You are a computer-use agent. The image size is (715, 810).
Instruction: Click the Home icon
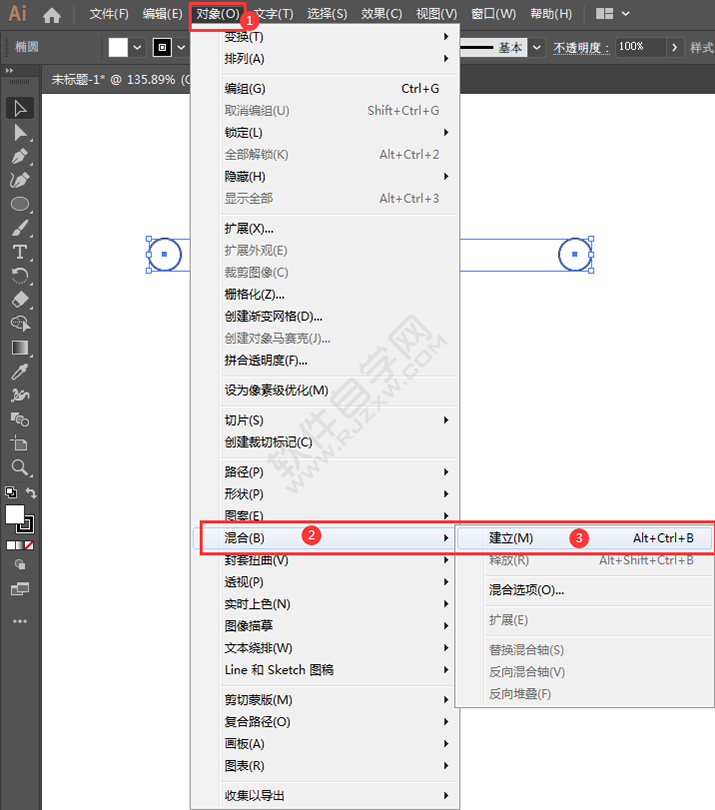coord(52,15)
